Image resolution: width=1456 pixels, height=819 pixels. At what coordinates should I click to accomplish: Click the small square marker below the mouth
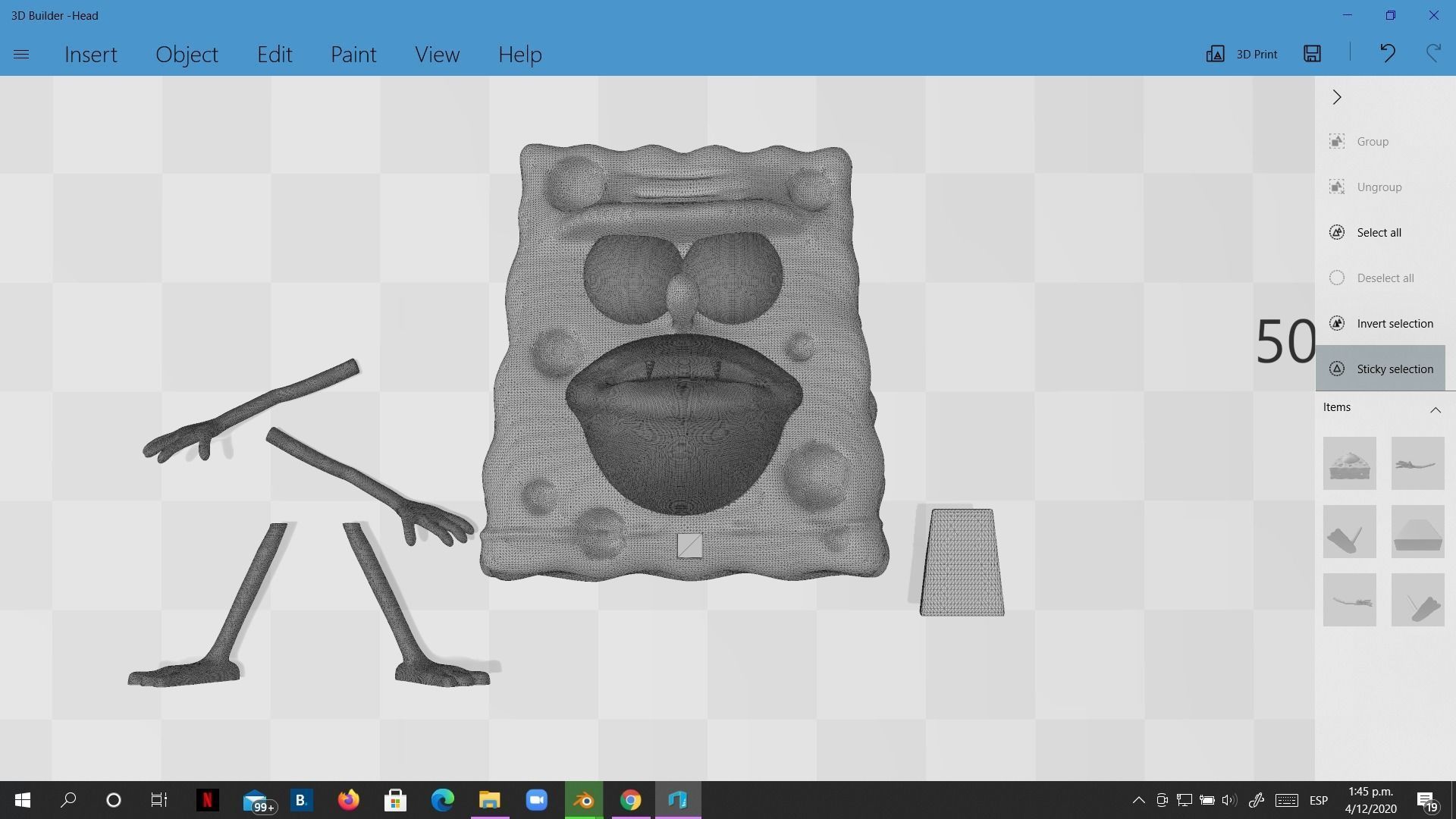coord(689,545)
